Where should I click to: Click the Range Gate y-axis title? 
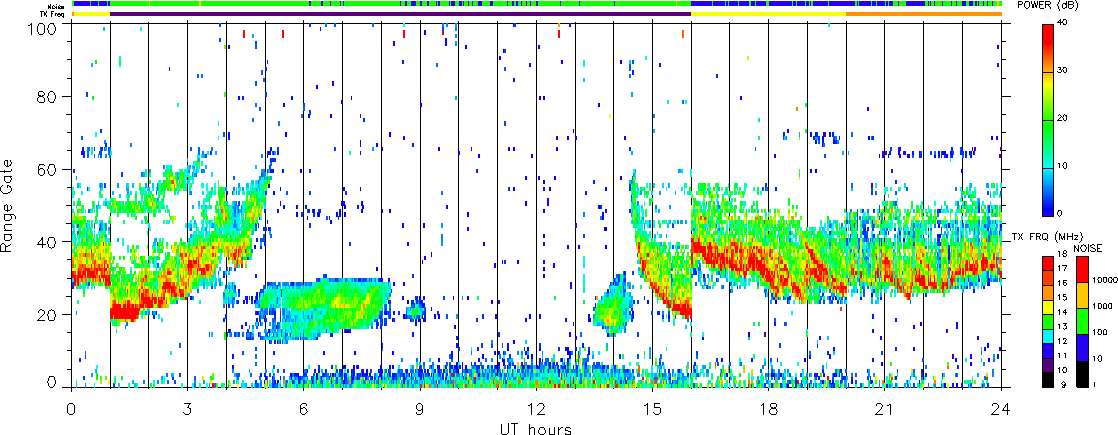(9, 205)
